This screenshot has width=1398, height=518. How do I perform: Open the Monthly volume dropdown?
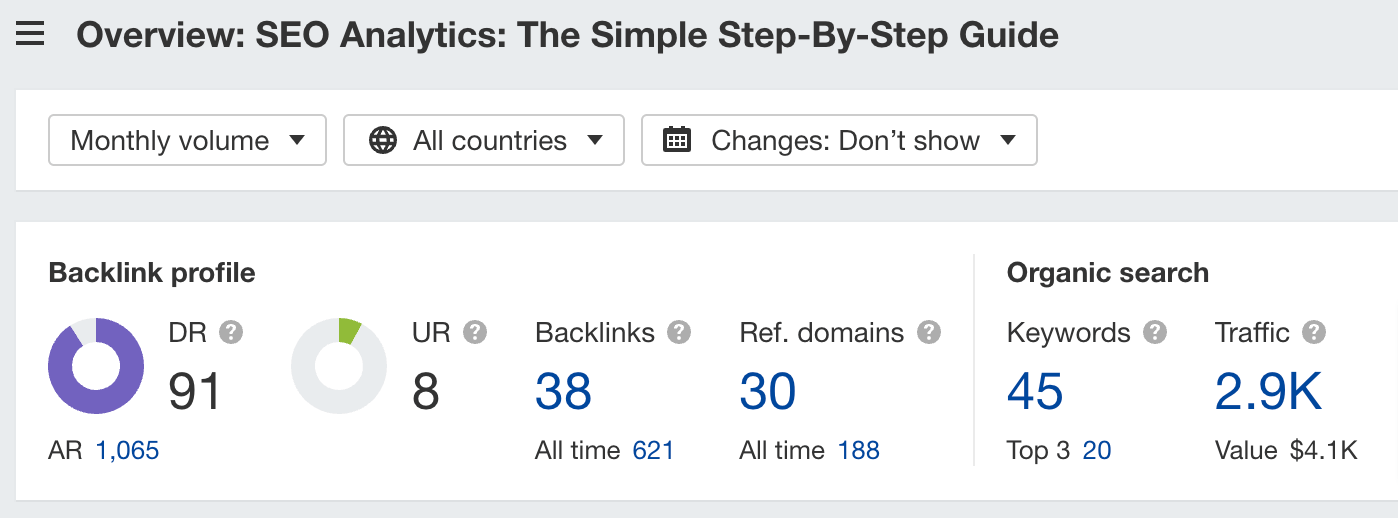pos(187,141)
